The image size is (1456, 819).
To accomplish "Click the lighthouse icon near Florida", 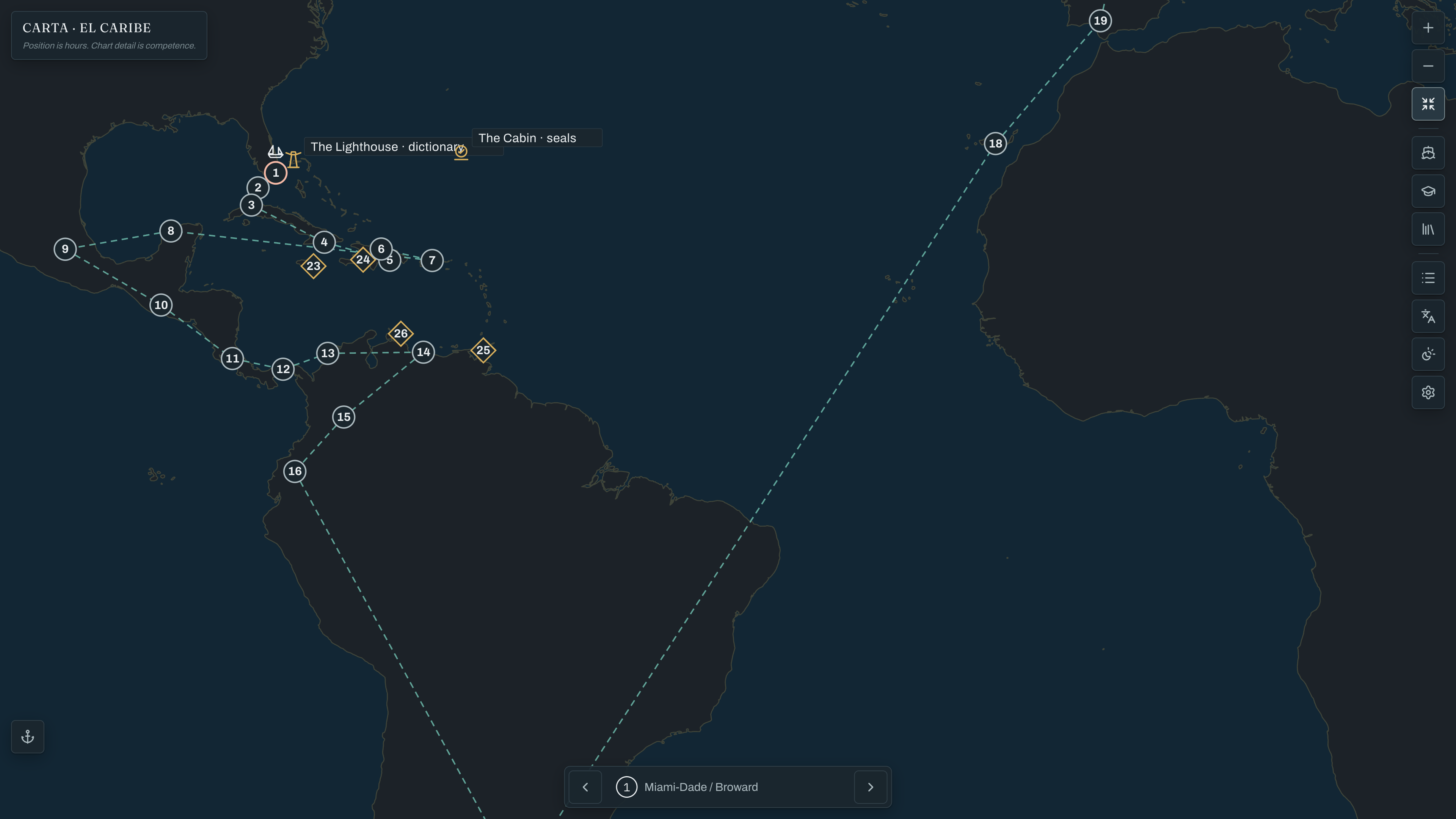I will coord(293,159).
